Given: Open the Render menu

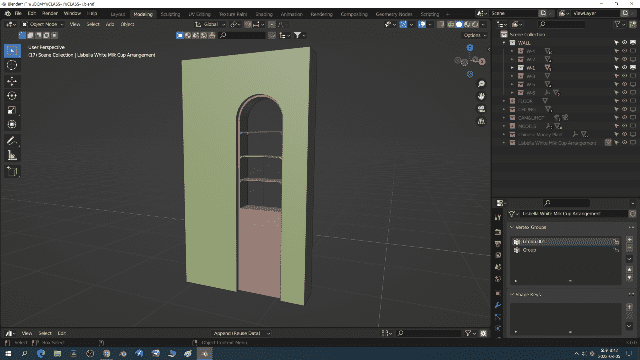Looking at the screenshot, I should click(50, 13).
